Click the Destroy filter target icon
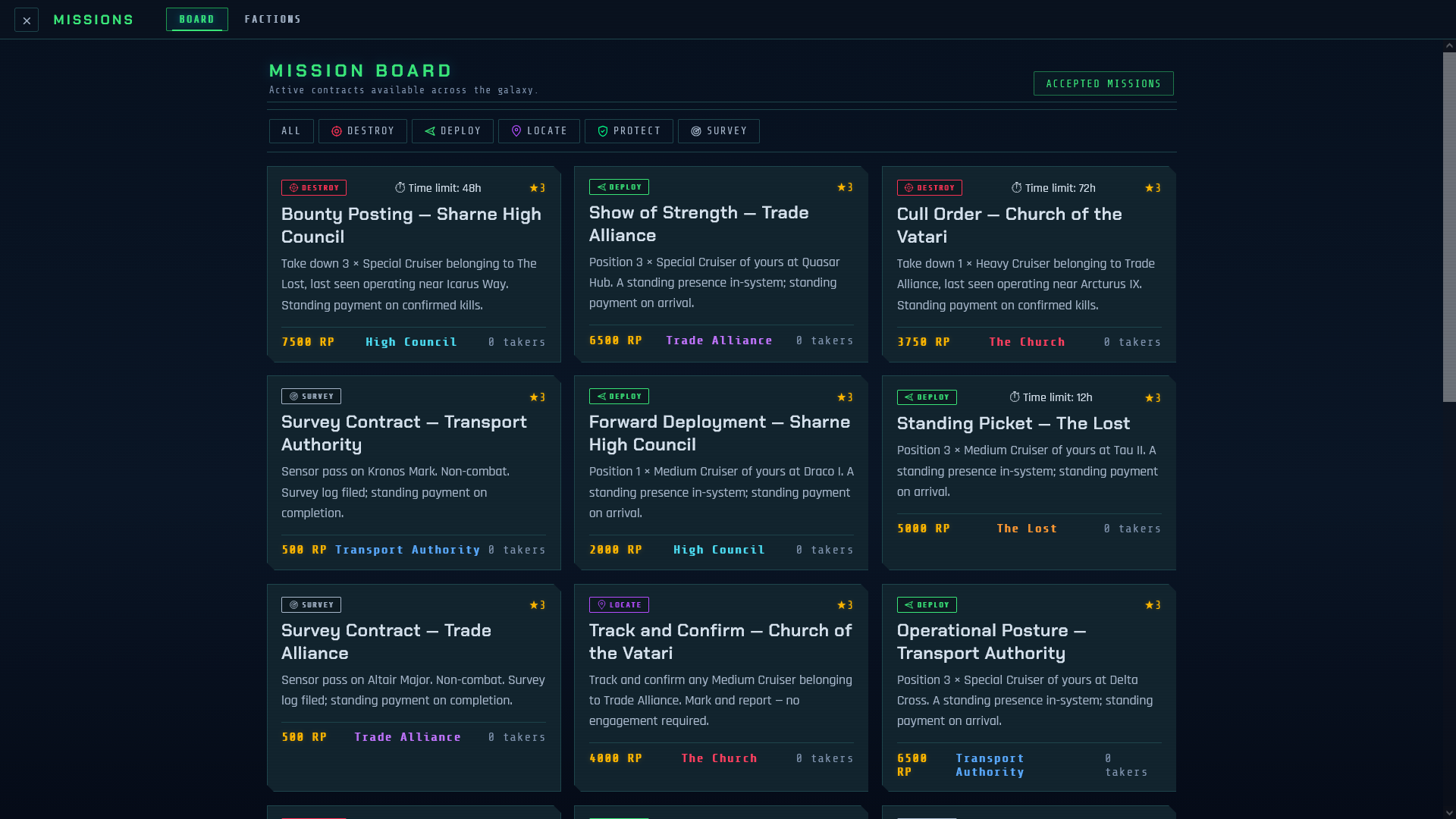The height and width of the screenshot is (819, 1456). tap(337, 131)
